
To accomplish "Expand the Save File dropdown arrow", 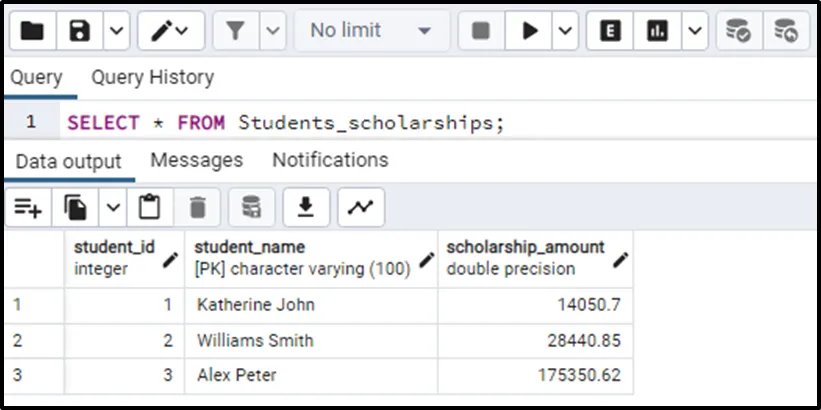I will pos(116,31).
